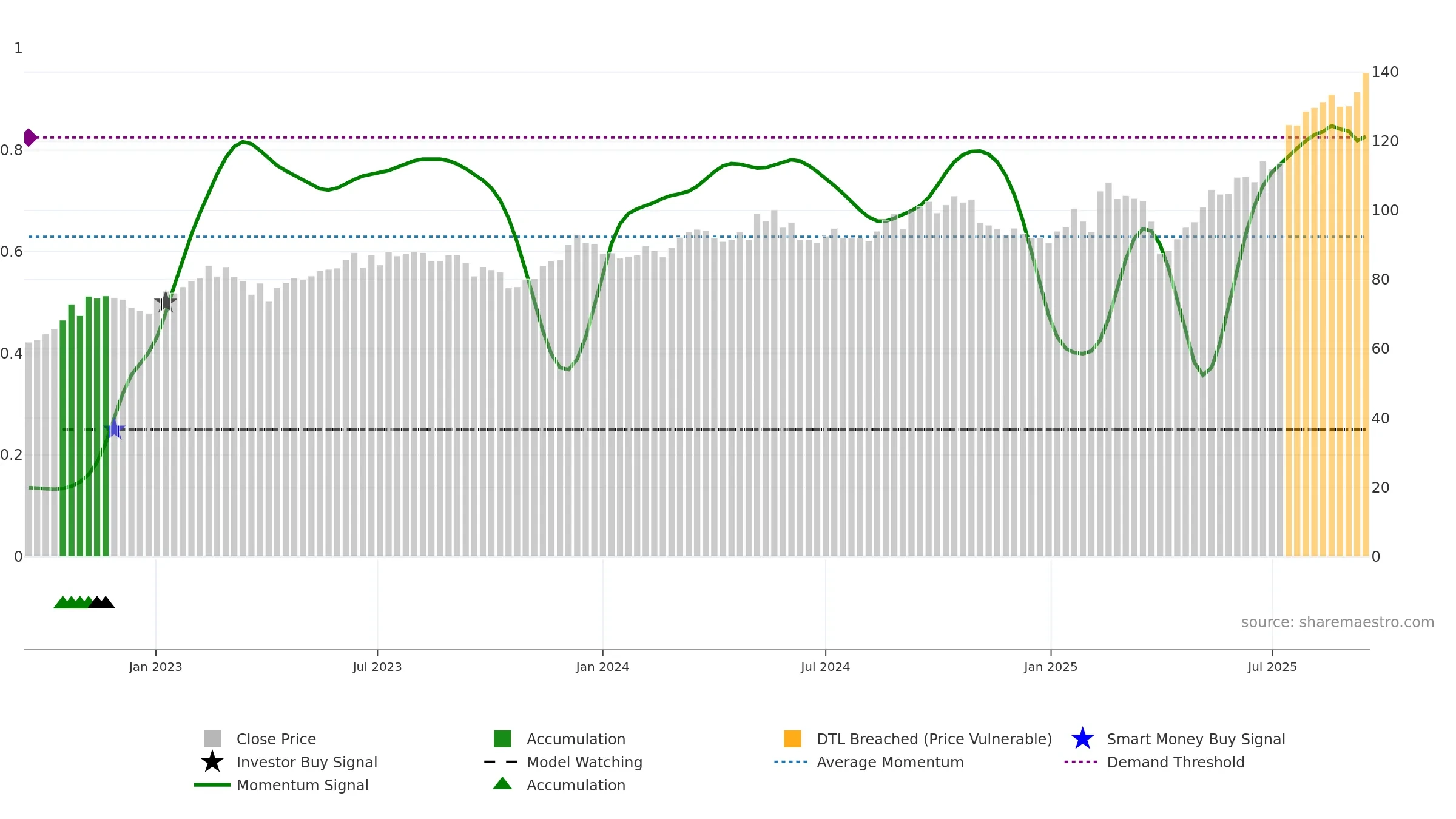Screen dimensions: 1456x819
Task: Click the blue Smart Money Buy Signal star in legend
Action: (x=1083, y=738)
